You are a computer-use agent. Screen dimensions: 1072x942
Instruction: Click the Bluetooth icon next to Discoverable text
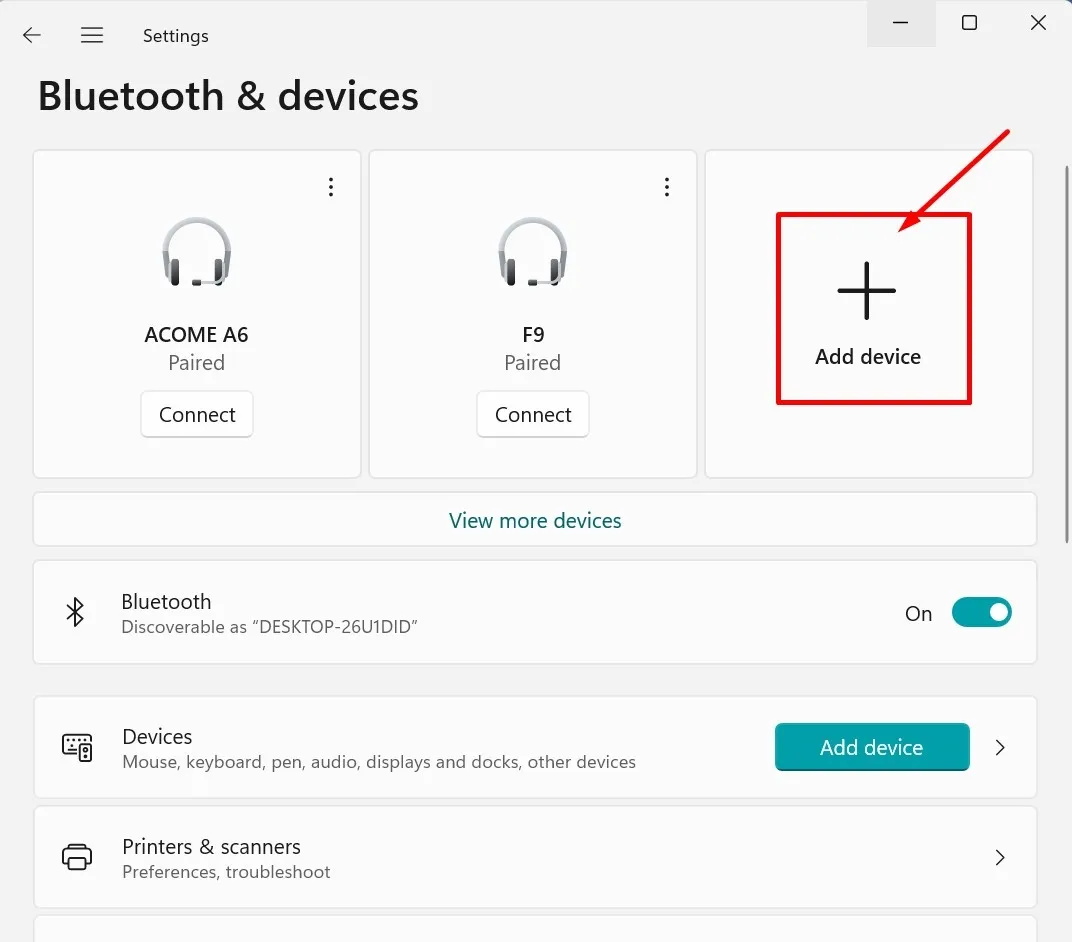(75, 612)
